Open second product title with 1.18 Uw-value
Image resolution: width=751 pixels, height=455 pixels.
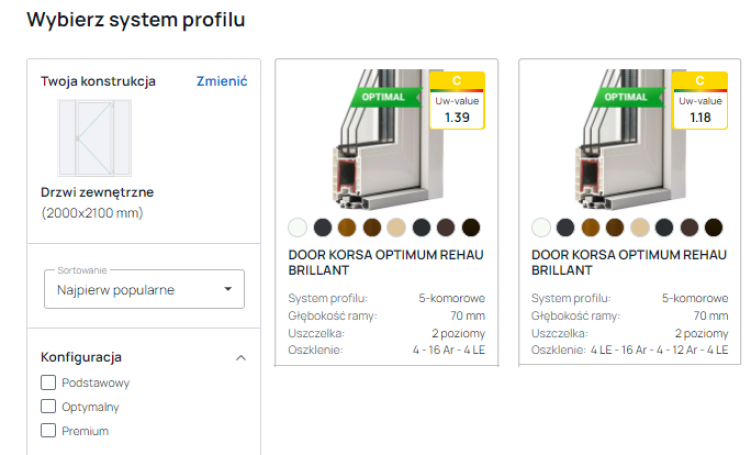point(629,262)
